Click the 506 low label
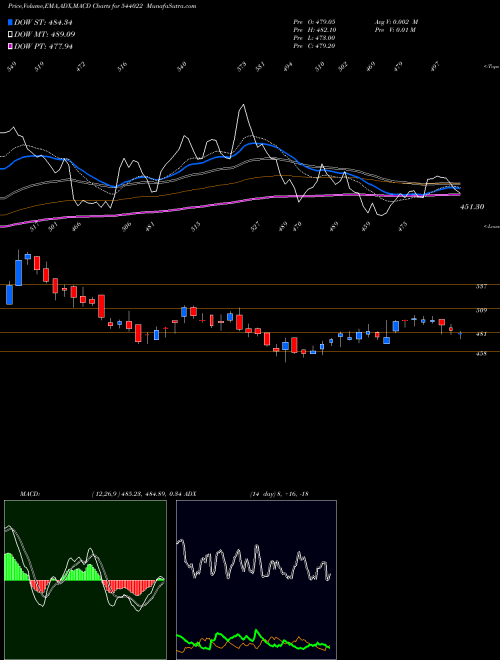This screenshot has height=660, width=500. point(126,226)
